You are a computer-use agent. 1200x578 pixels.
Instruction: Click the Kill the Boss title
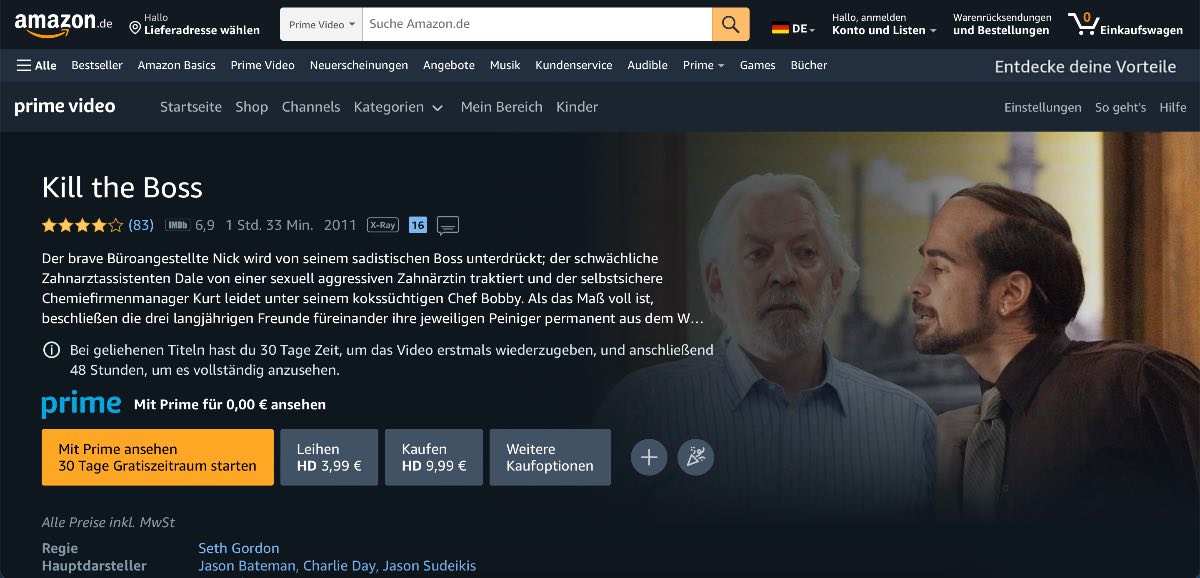(x=122, y=187)
